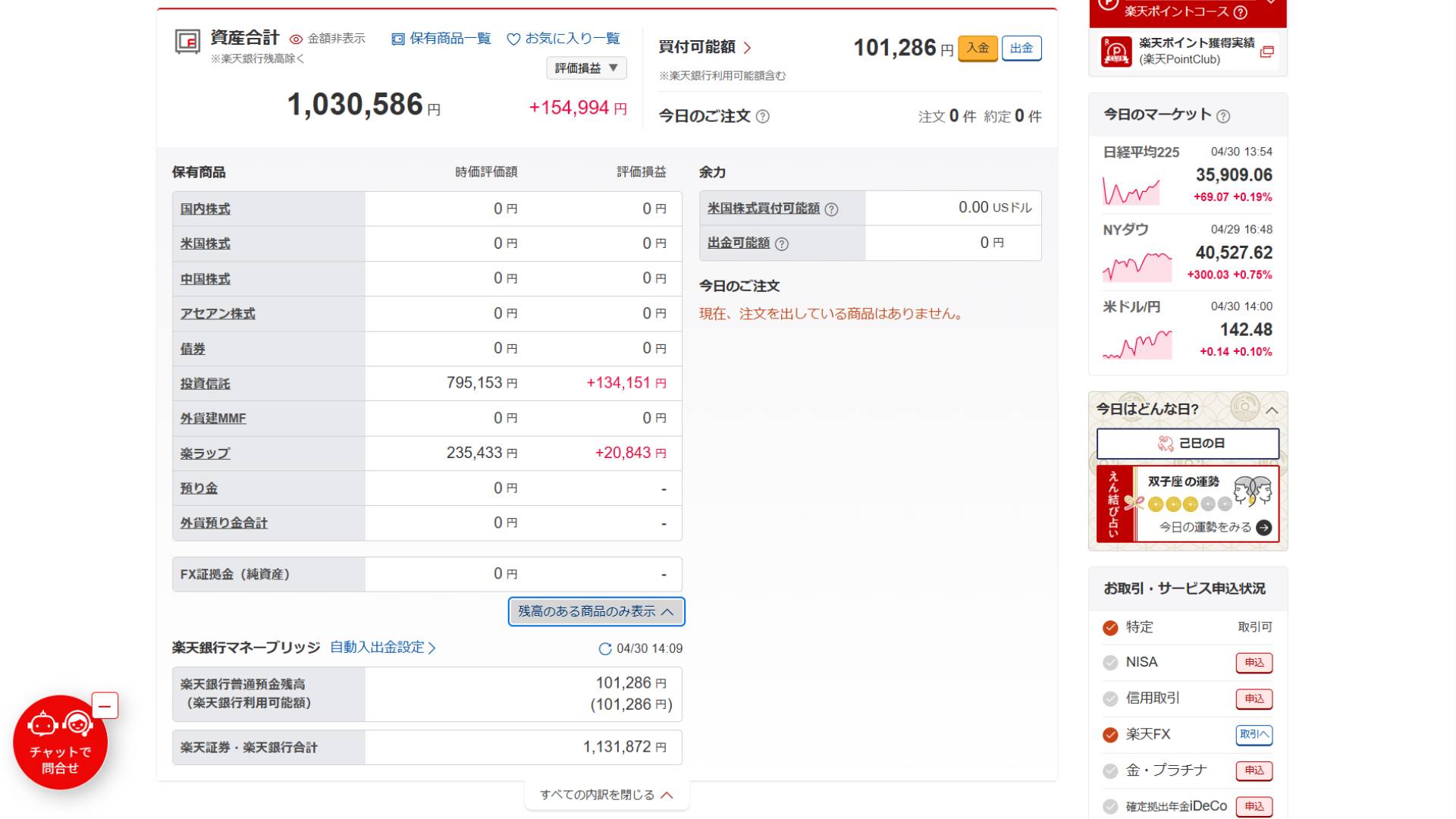Image resolution: width=1456 pixels, height=819 pixels.
Task: Toggle 残高のある商品のみ表示 button
Action: (596, 612)
